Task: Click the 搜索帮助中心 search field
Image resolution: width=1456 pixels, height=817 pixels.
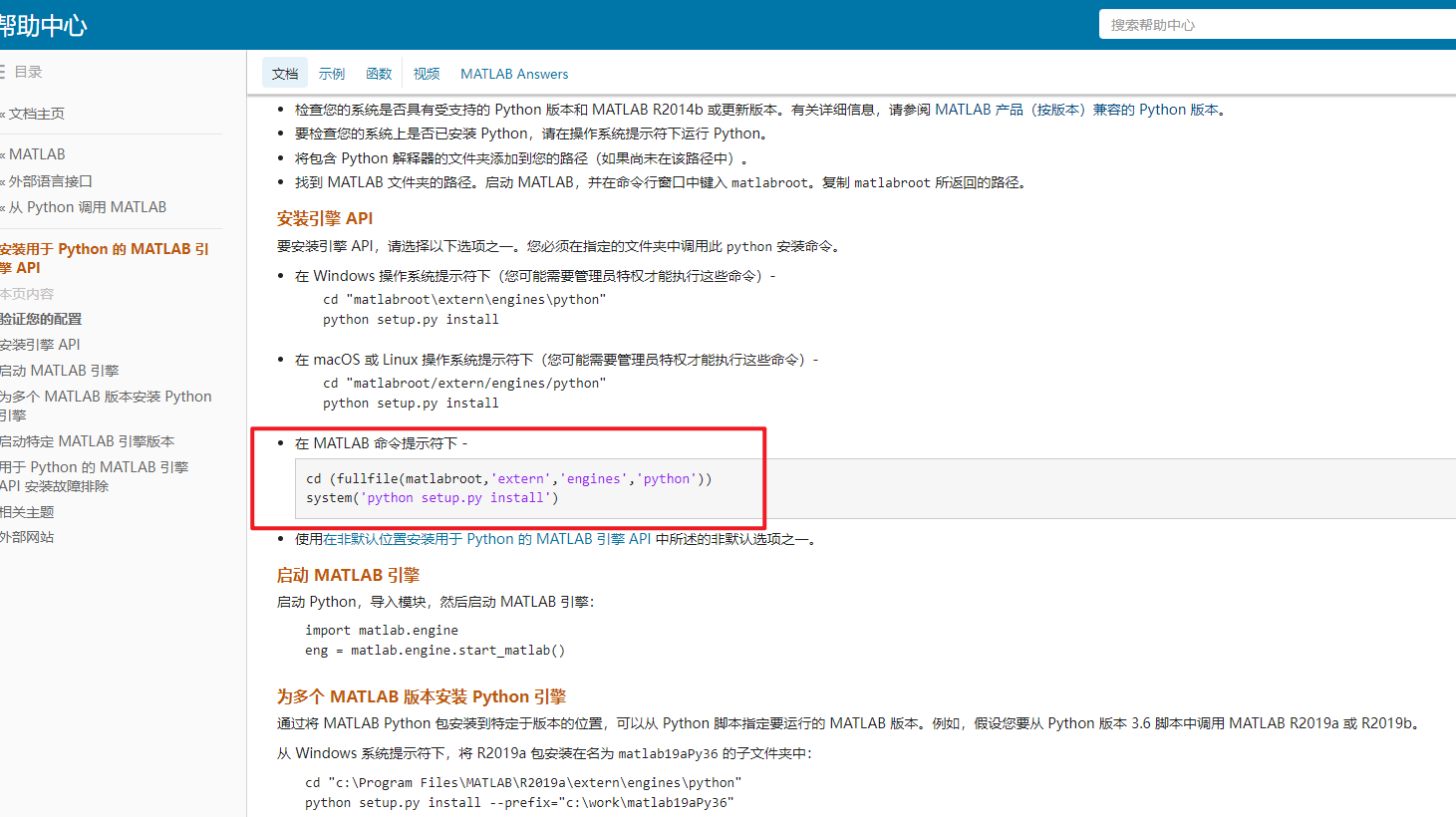Action: [x=1278, y=24]
